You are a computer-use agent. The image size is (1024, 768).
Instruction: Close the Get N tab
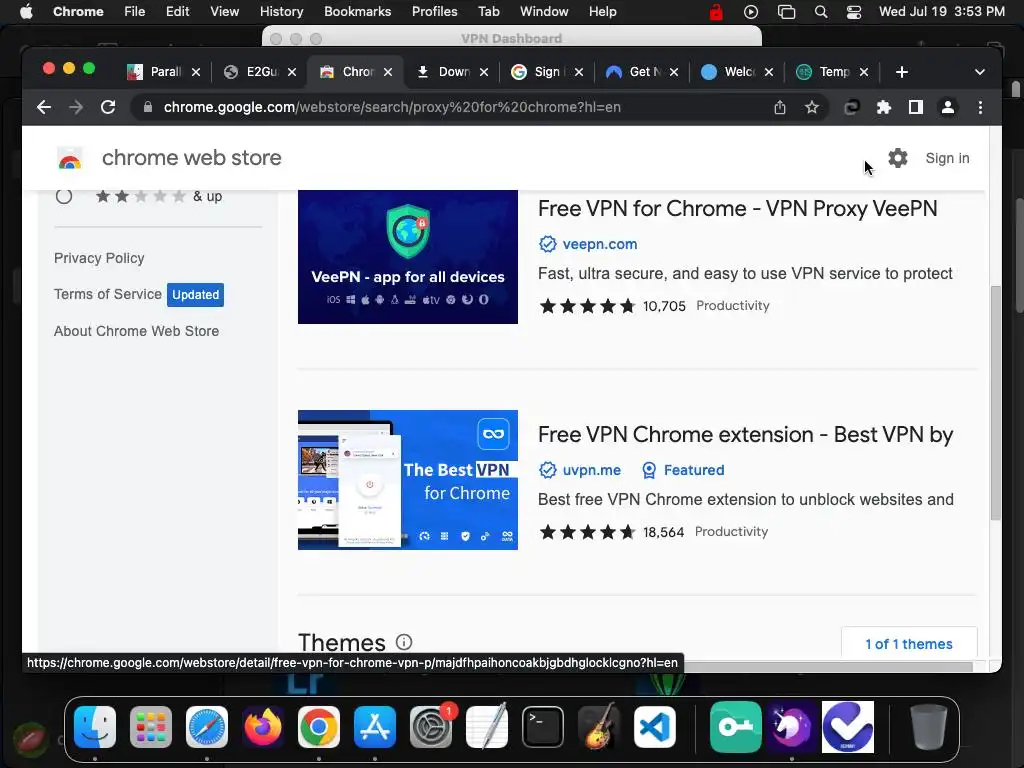click(x=674, y=72)
